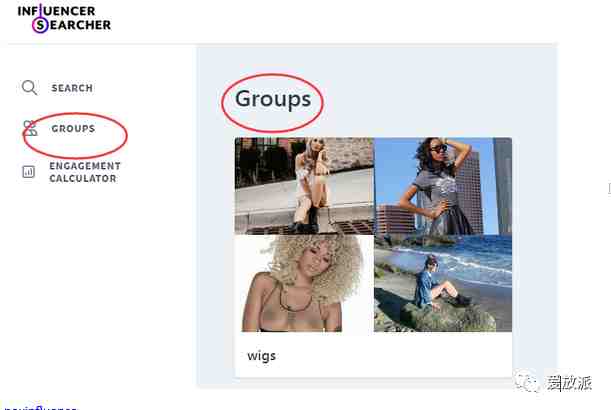The image size is (611, 410).
Task: Open photo of woman wearing sunglasses by skyscrapers
Action: 443,186
